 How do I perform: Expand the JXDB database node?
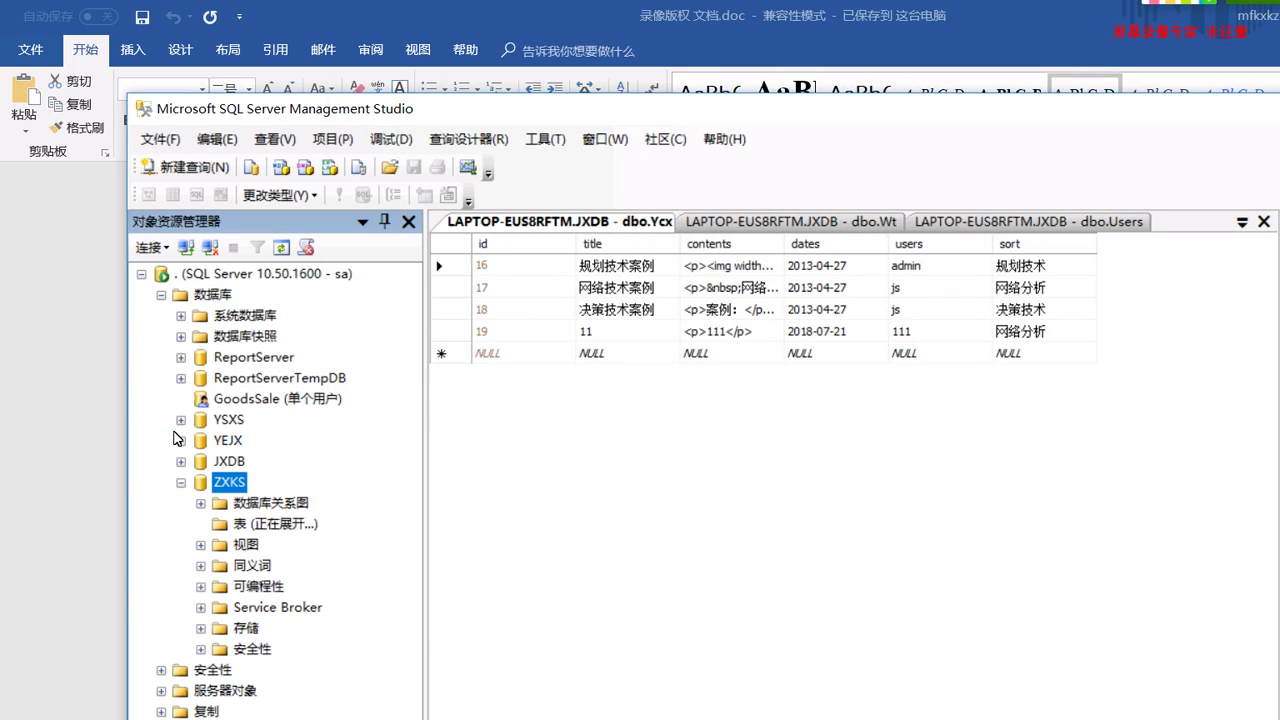pyautogui.click(x=181, y=462)
